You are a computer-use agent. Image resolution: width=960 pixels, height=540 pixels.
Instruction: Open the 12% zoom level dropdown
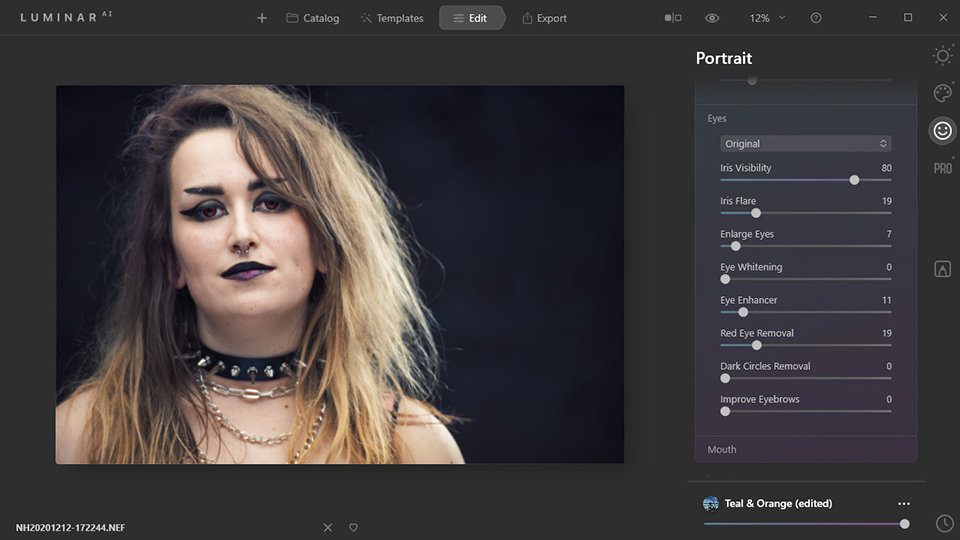coord(767,18)
